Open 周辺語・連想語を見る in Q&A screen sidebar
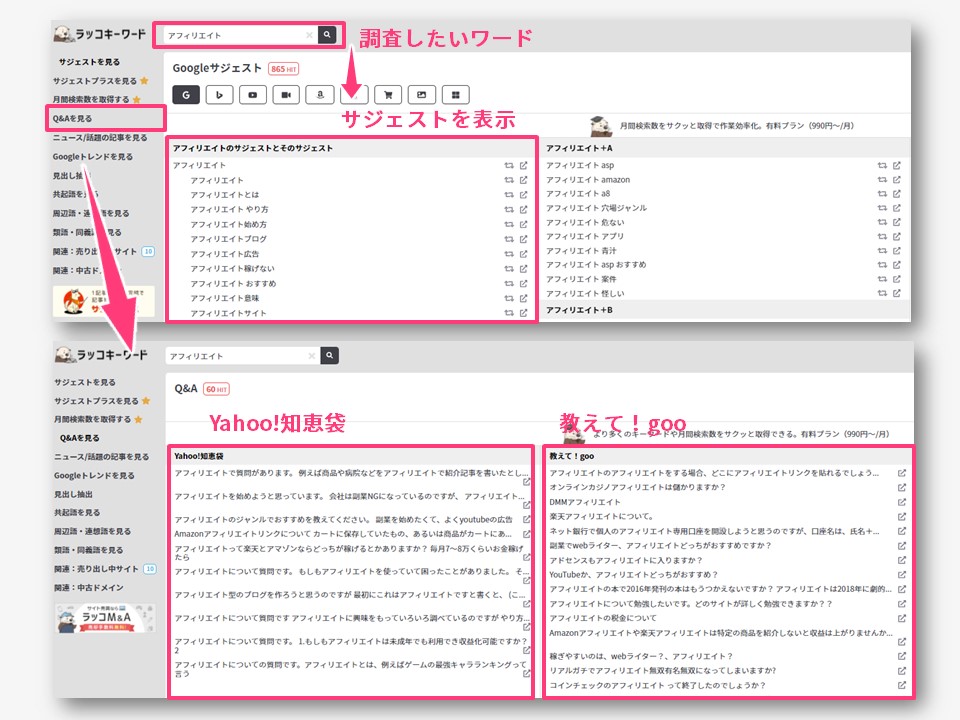Screen dimensions: 960x720 [x=92, y=531]
